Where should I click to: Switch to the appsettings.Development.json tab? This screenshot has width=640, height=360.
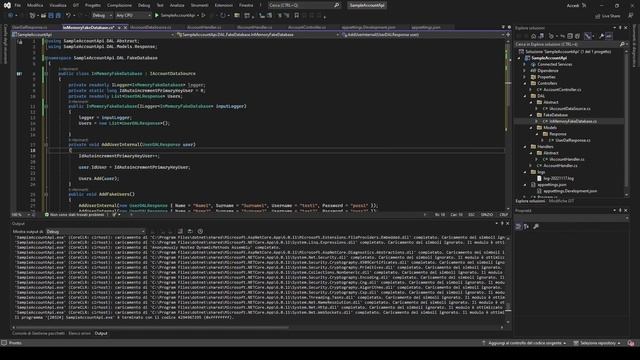point(369,27)
